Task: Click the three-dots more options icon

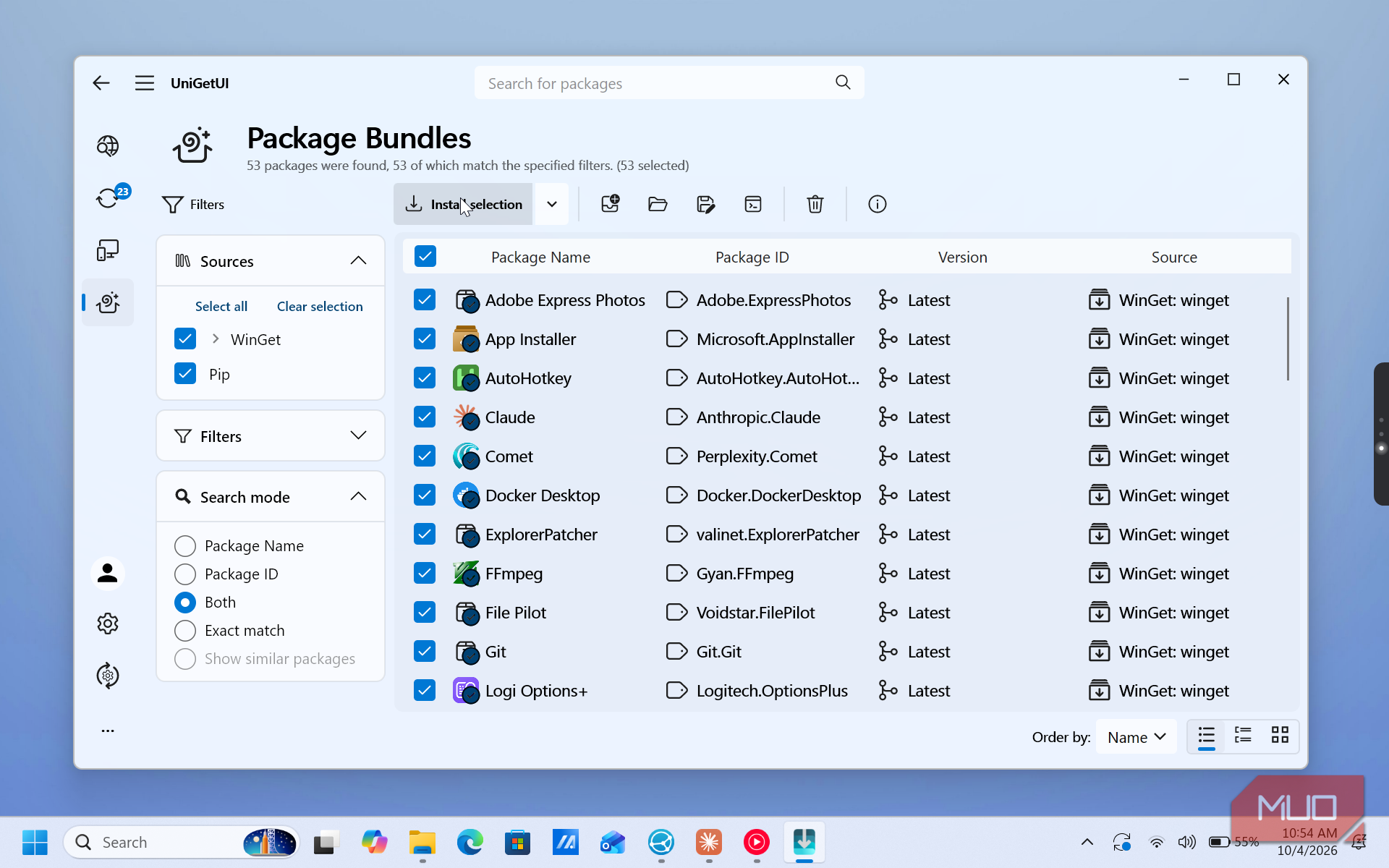Action: pos(108,731)
